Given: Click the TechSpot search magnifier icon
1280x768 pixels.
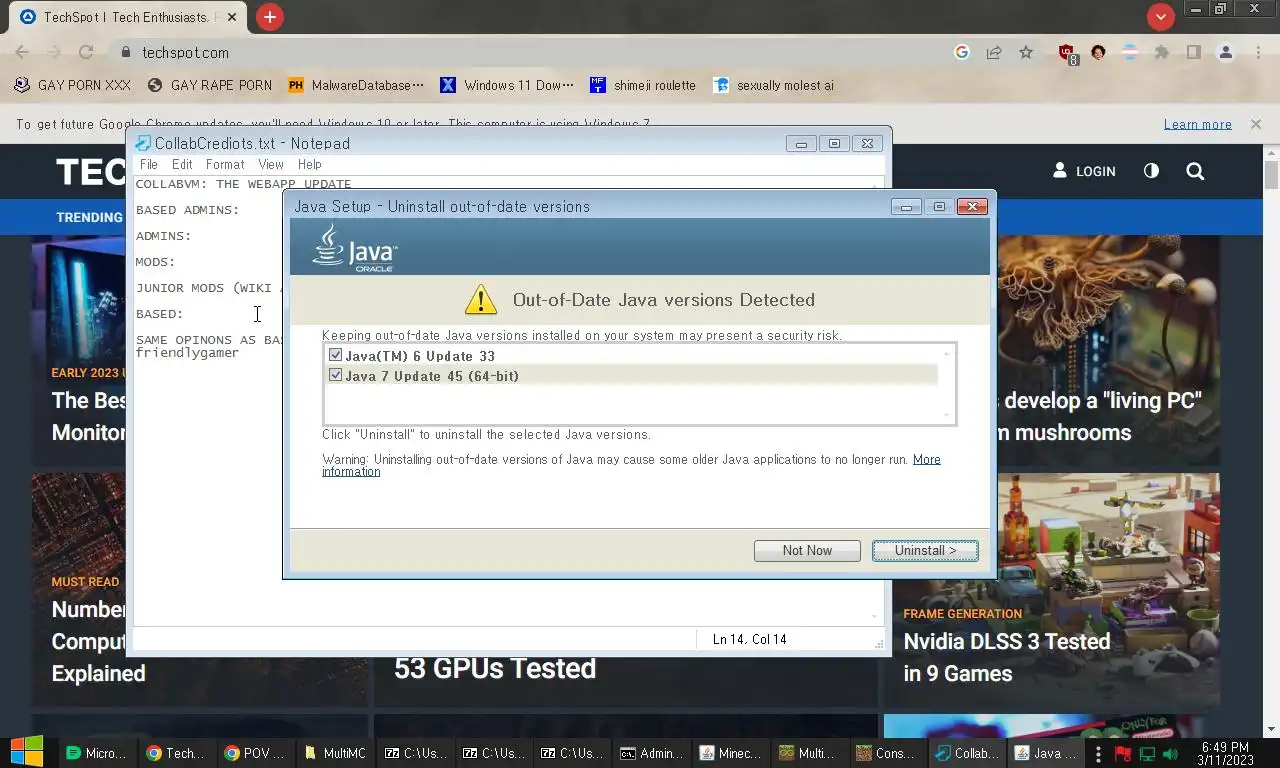Looking at the screenshot, I should [1195, 171].
